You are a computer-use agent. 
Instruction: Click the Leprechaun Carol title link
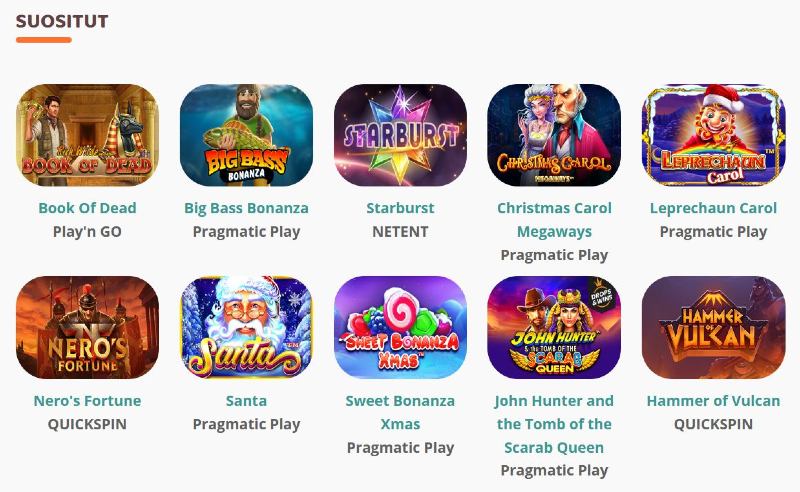point(713,208)
